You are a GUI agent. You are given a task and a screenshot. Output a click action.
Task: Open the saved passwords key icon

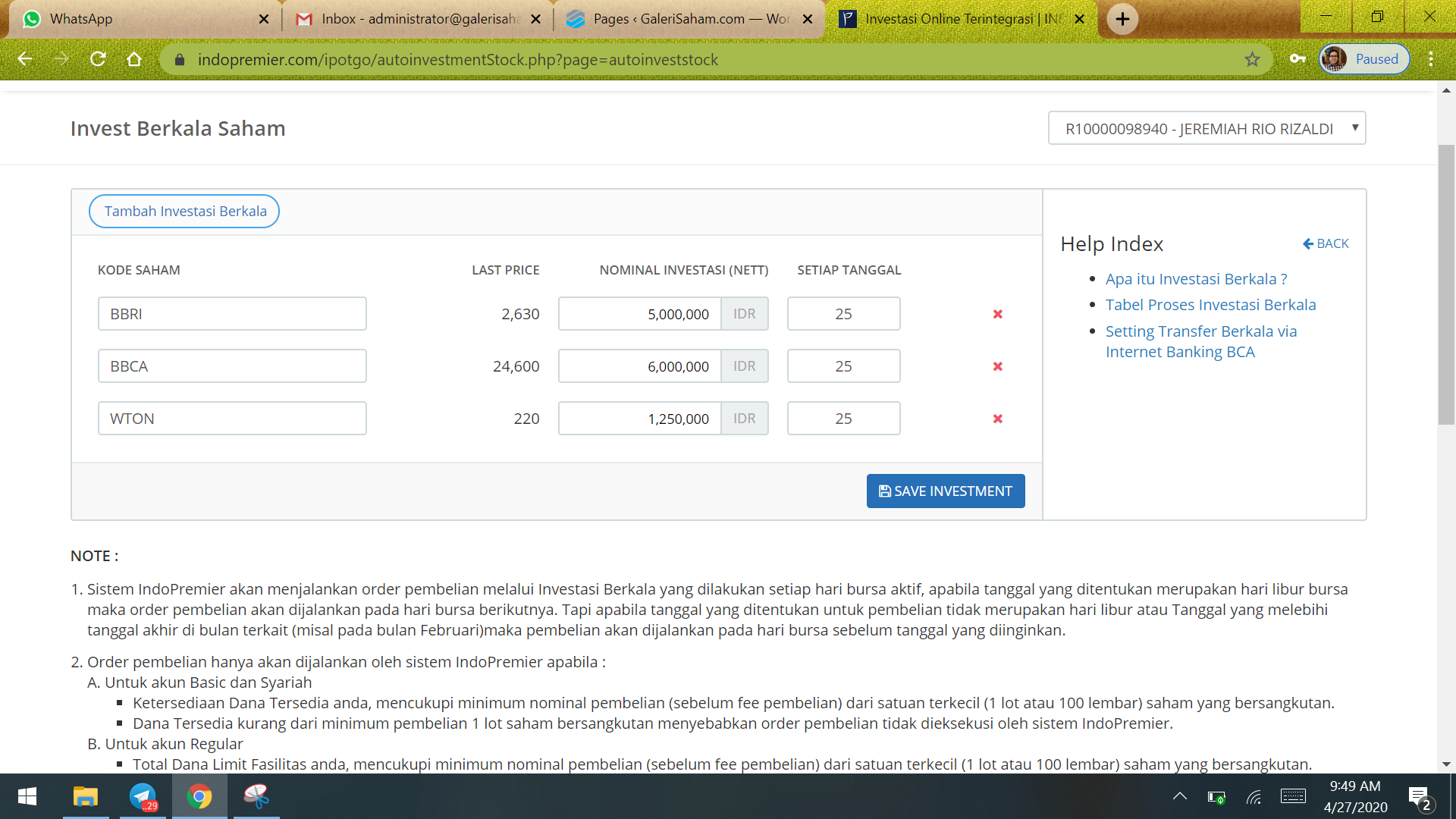point(1298,59)
